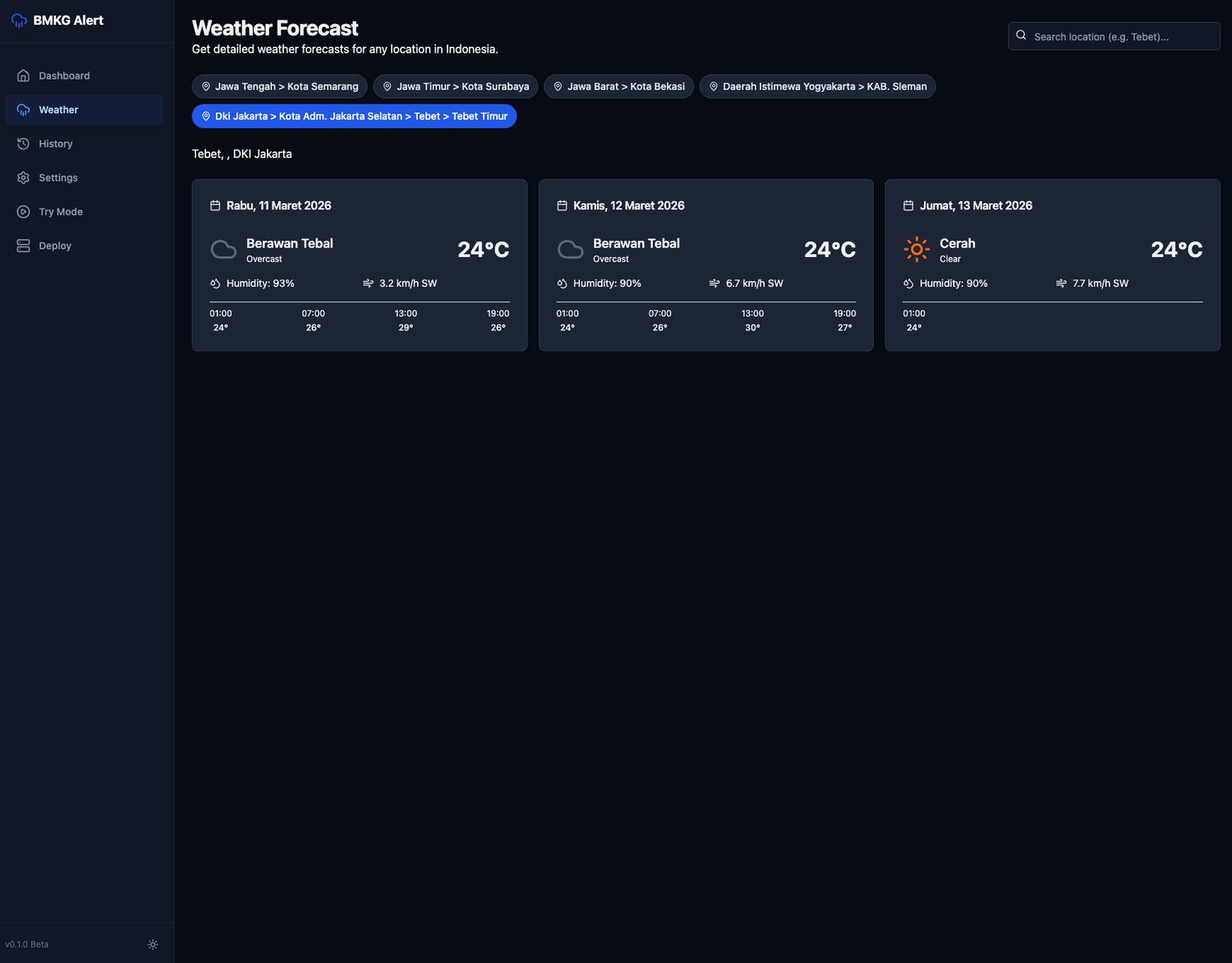
Task: Click the Cerah Clear condition label
Action: coord(958,250)
